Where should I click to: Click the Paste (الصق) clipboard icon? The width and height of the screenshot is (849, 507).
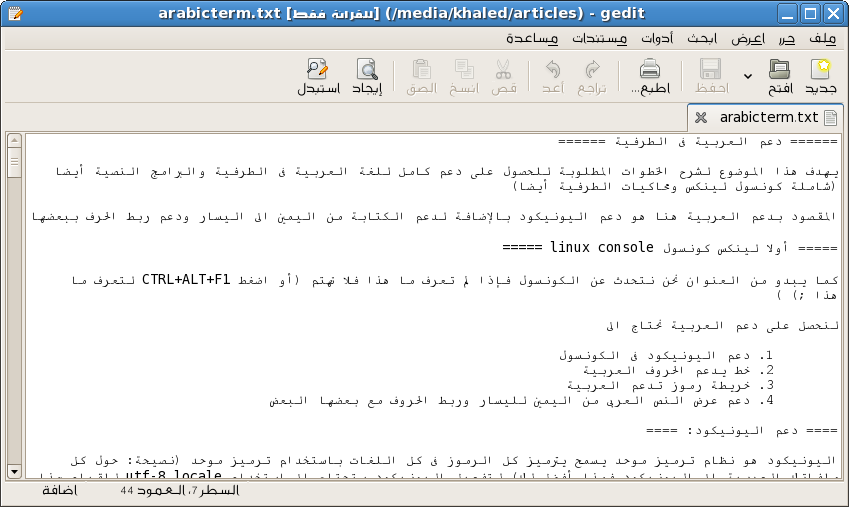(421, 70)
